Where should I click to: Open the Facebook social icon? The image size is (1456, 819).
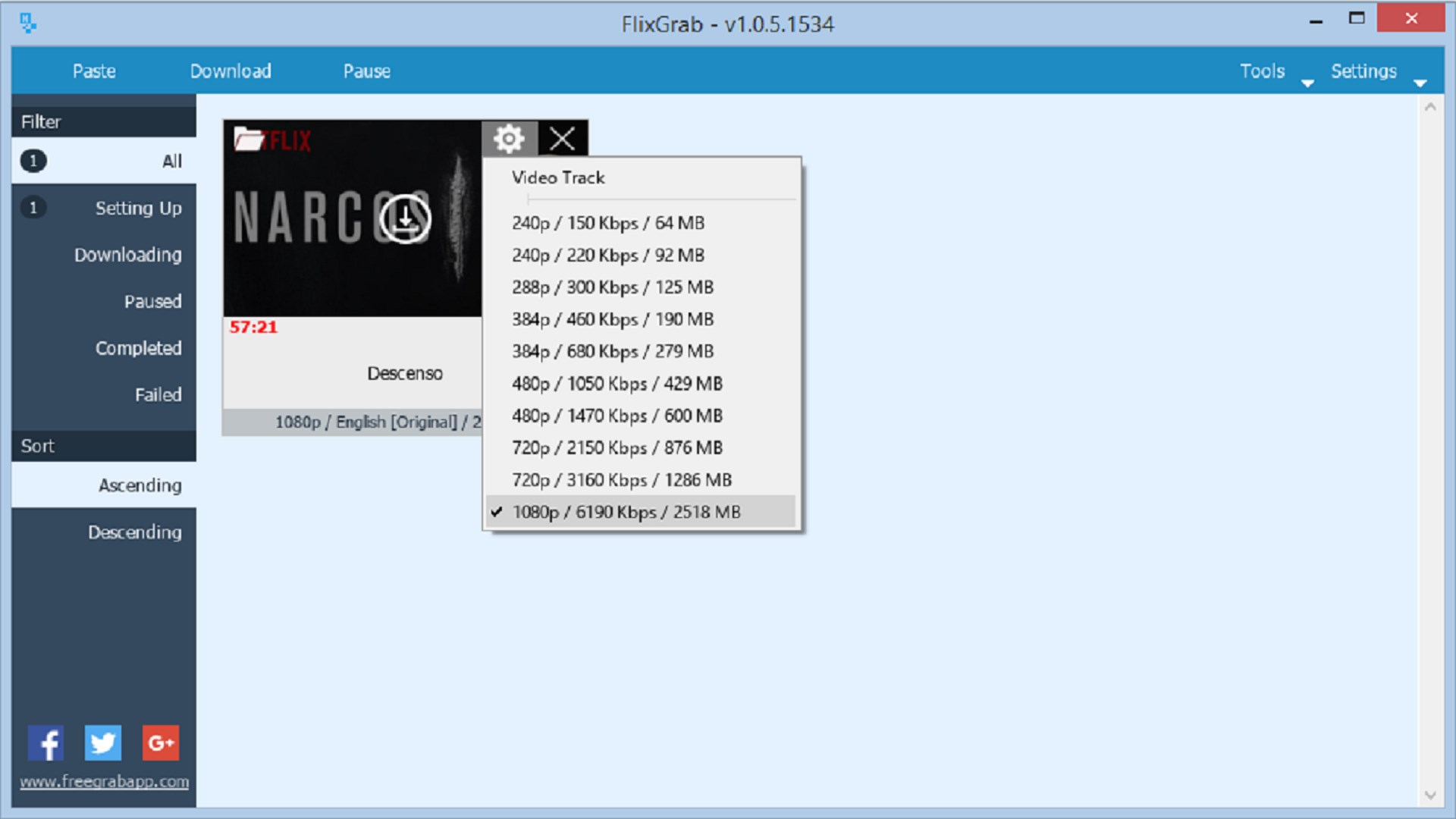click(x=45, y=743)
